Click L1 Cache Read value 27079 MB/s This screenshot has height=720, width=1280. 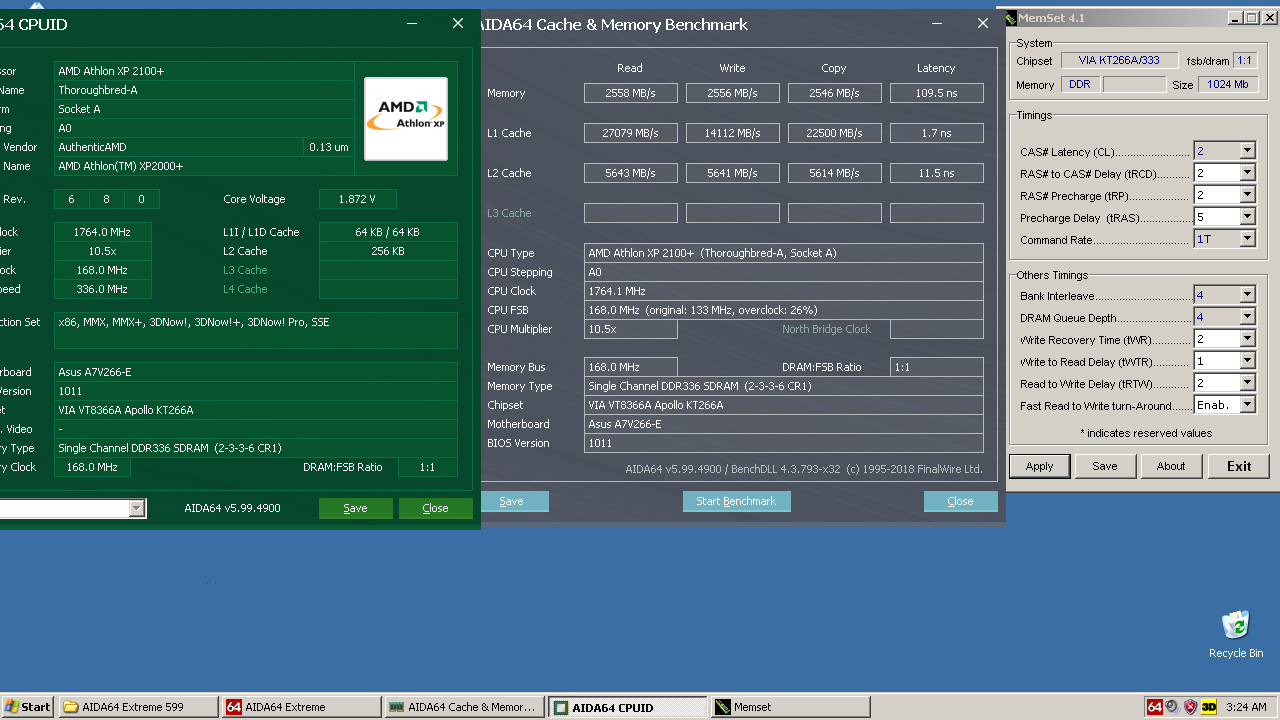pyautogui.click(x=631, y=133)
